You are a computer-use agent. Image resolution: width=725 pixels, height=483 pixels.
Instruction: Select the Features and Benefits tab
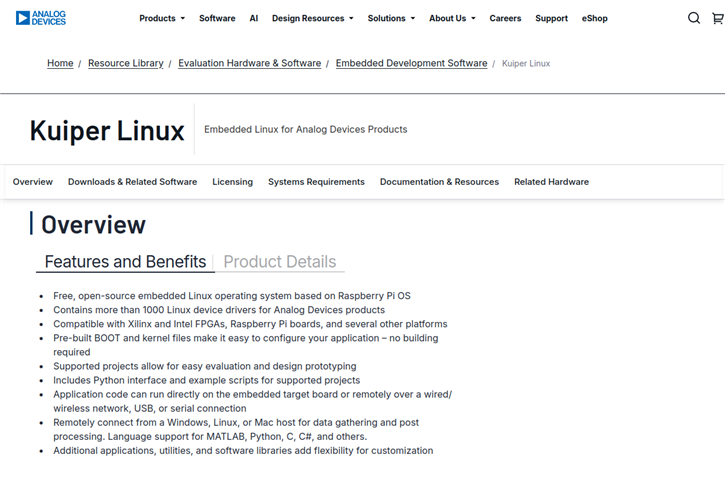[125, 262]
